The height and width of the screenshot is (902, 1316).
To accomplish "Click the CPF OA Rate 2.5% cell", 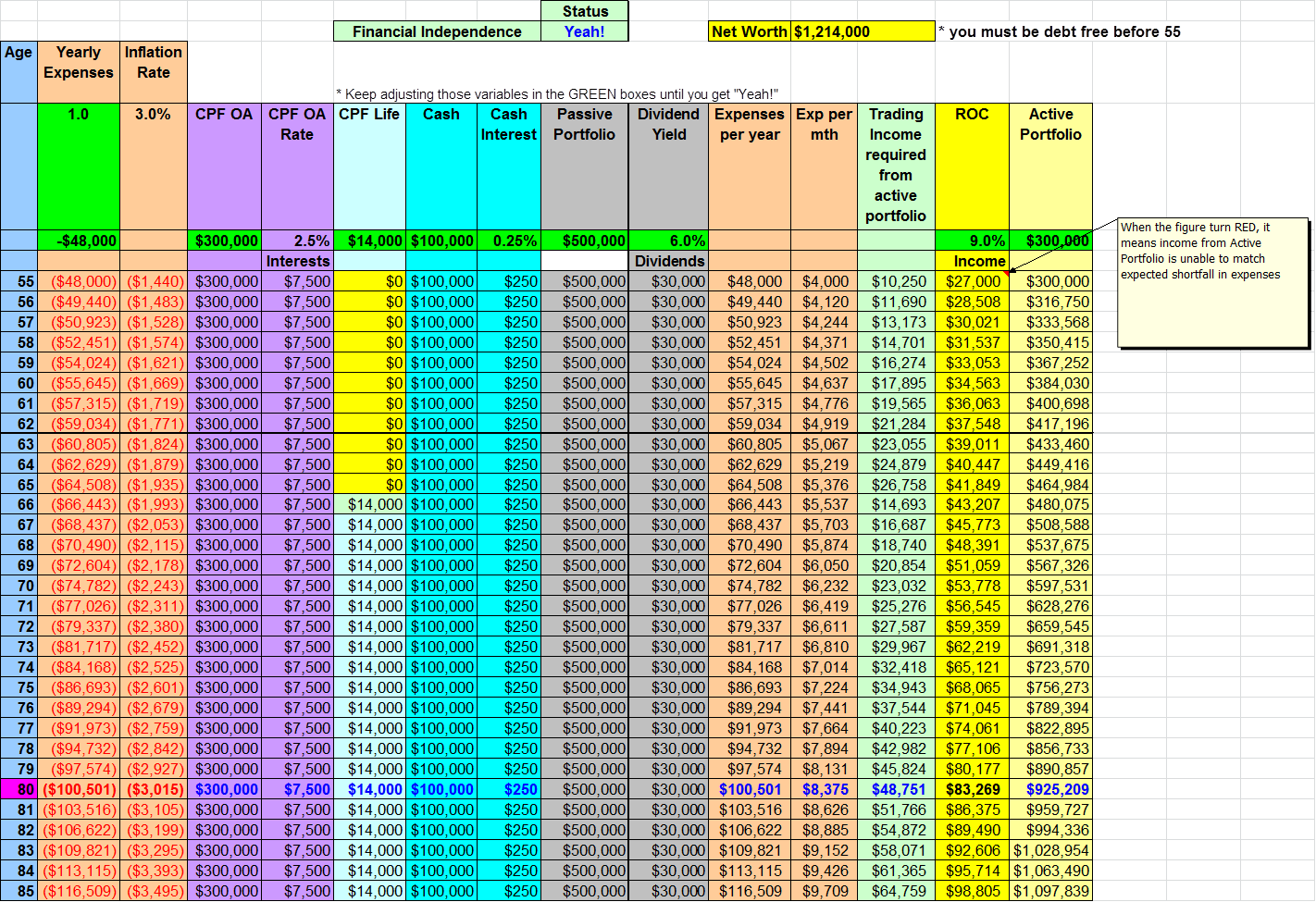I will coord(297,241).
